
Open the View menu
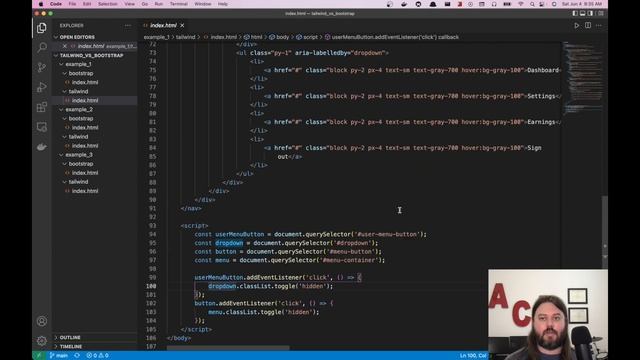pos(129,4)
